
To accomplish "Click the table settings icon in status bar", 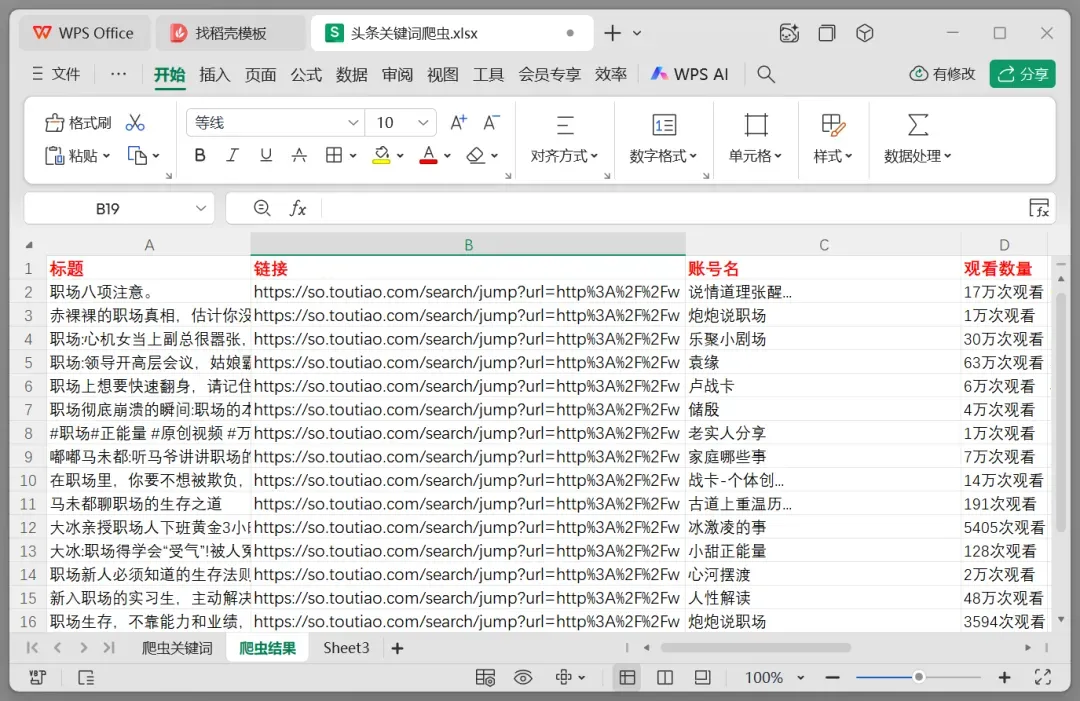I will coord(485,678).
